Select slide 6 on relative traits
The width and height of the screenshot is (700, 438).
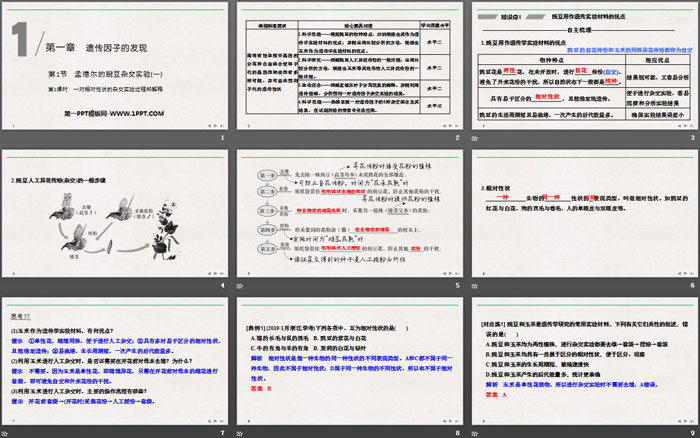pyautogui.click(x=582, y=213)
